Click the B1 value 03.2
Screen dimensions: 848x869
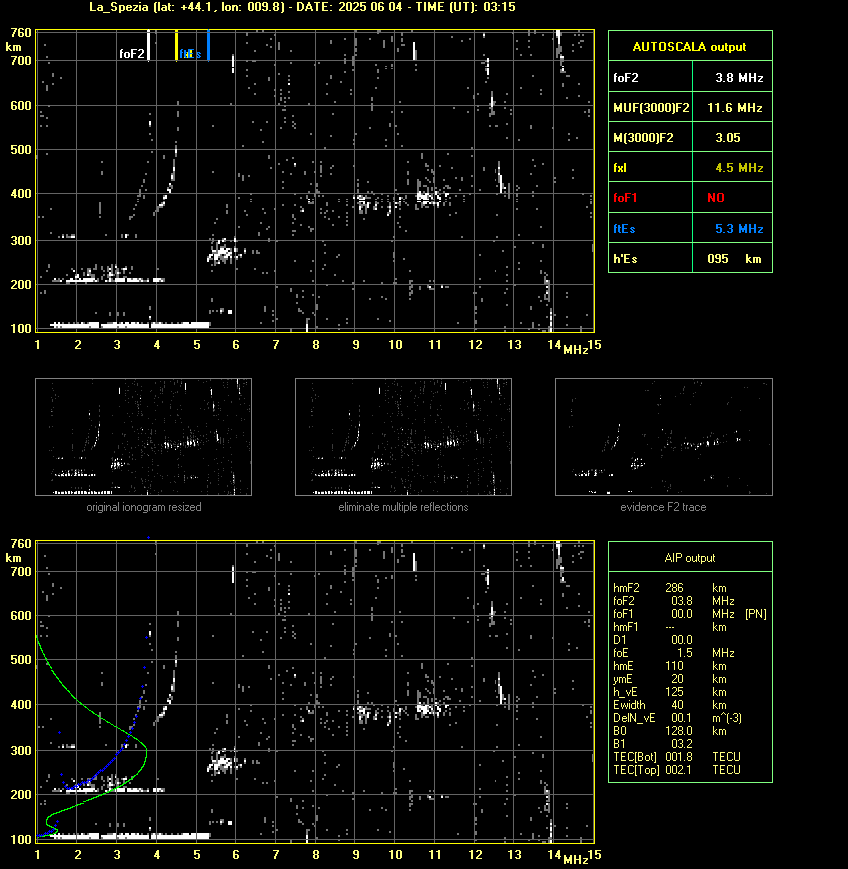click(x=682, y=744)
